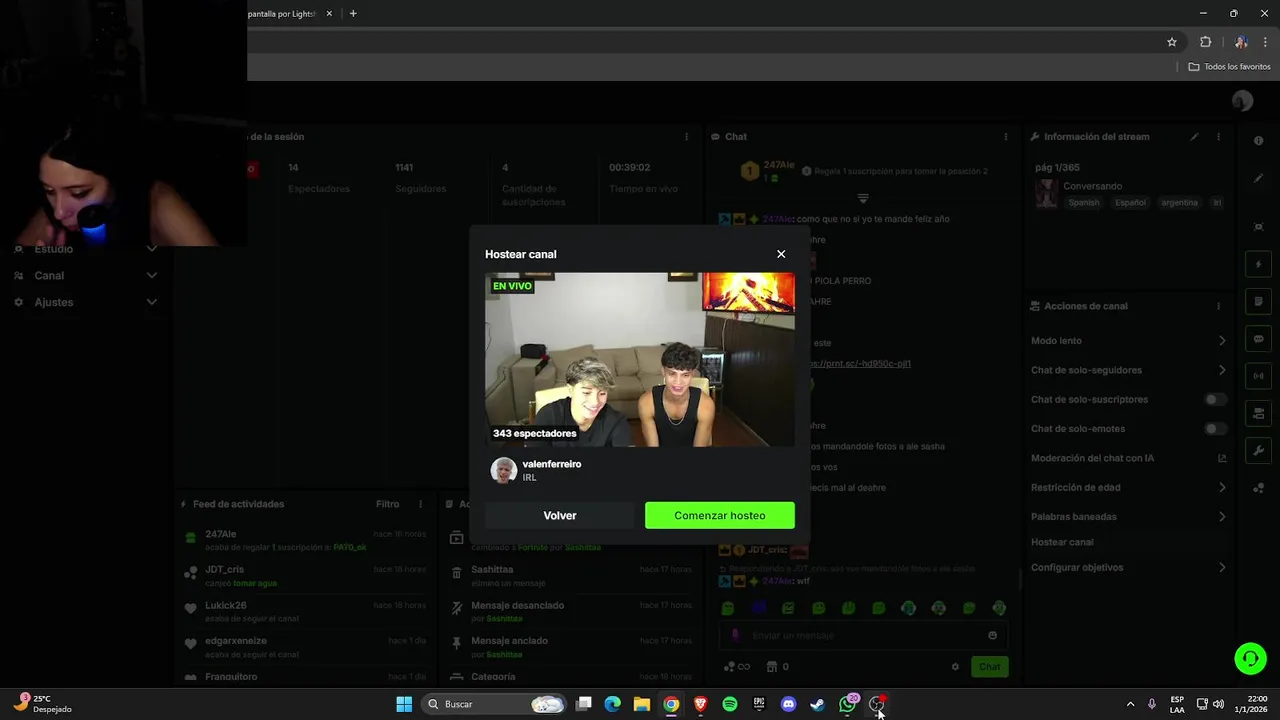Click the valenferreiro live stream preview
Screen dimensions: 1280x720
coord(640,359)
